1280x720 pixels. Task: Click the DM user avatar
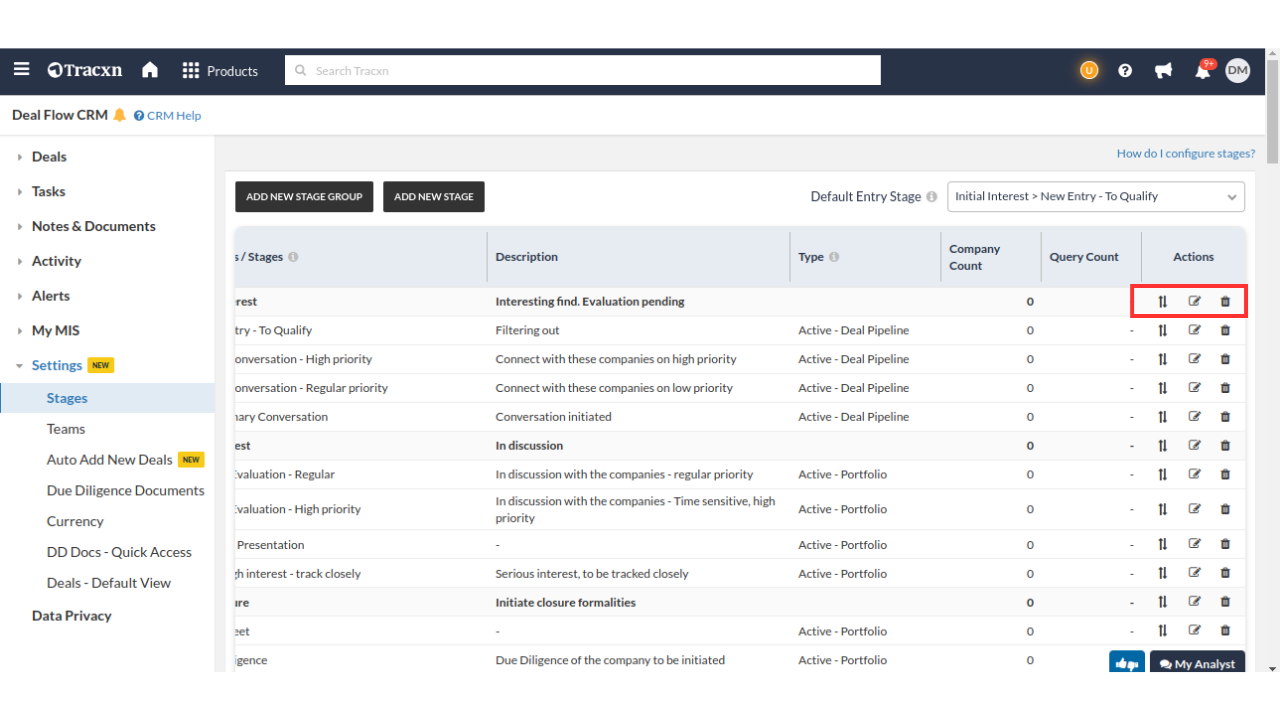1238,70
